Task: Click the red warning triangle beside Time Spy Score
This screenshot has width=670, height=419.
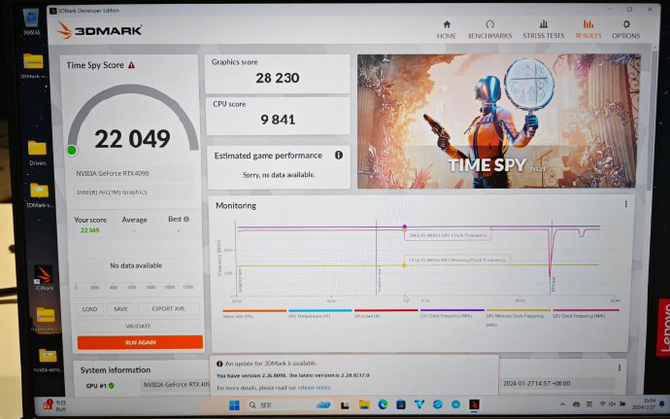Action: coord(132,65)
